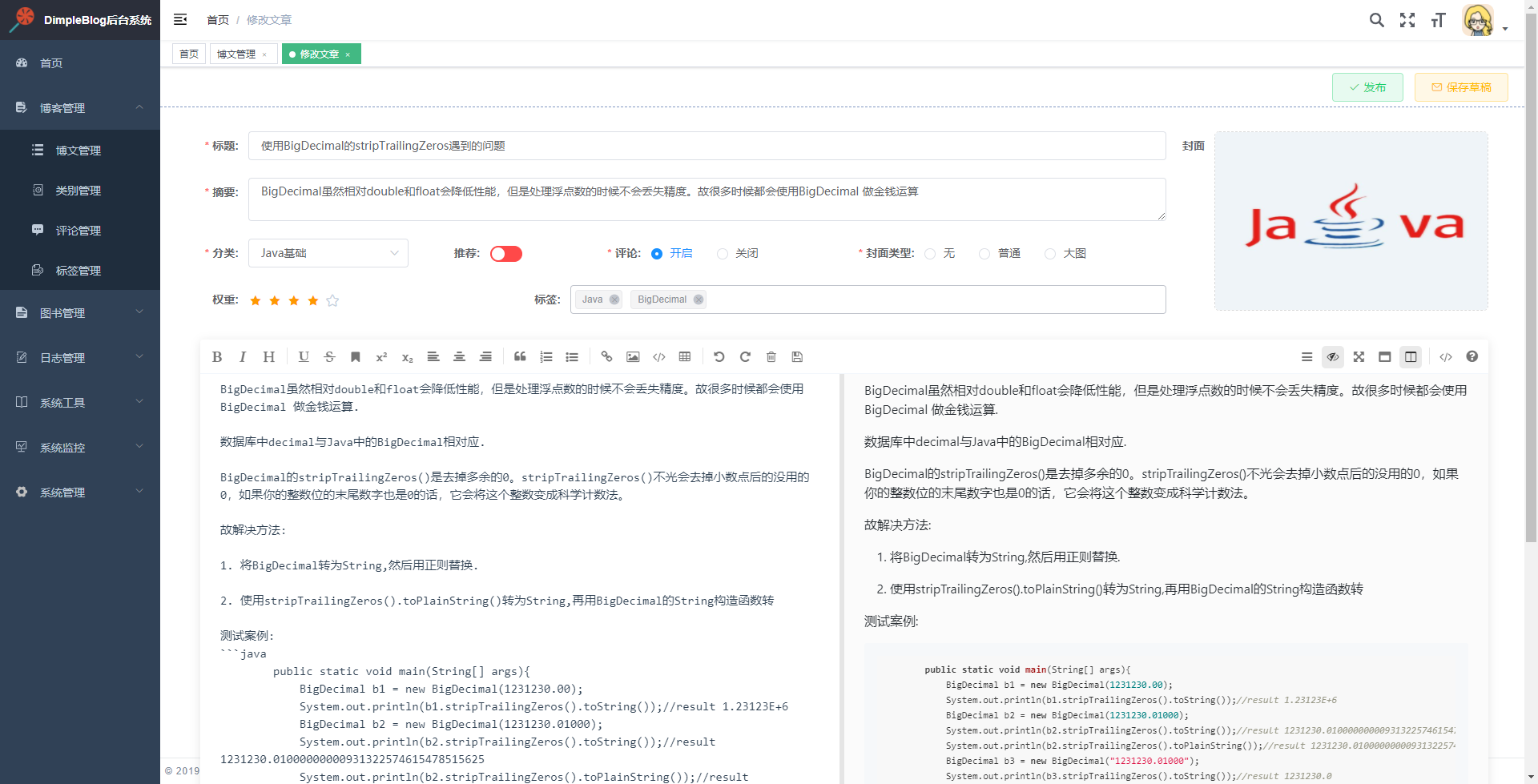Enter editor fullscreen mode

(1359, 357)
